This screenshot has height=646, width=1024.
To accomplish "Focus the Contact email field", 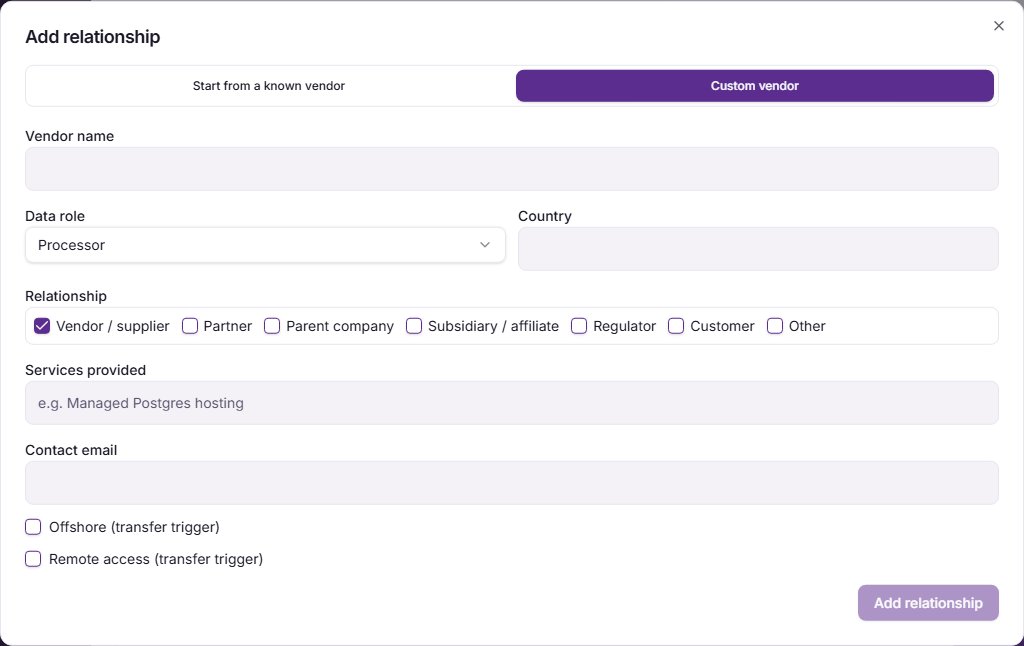I will (x=511, y=483).
